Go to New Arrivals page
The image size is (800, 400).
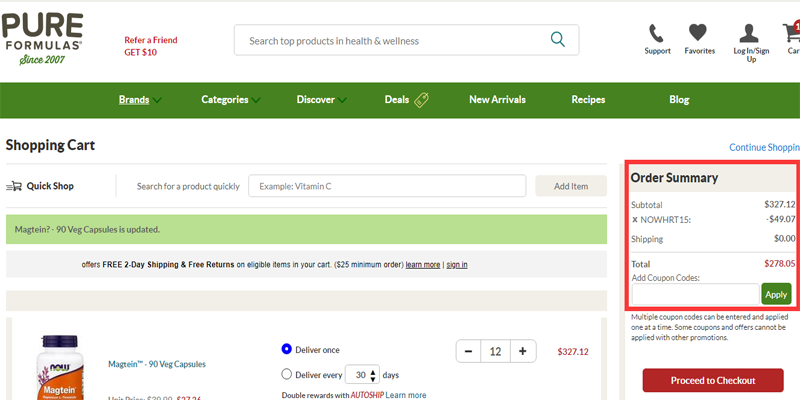pyautogui.click(x=498, y=100)
